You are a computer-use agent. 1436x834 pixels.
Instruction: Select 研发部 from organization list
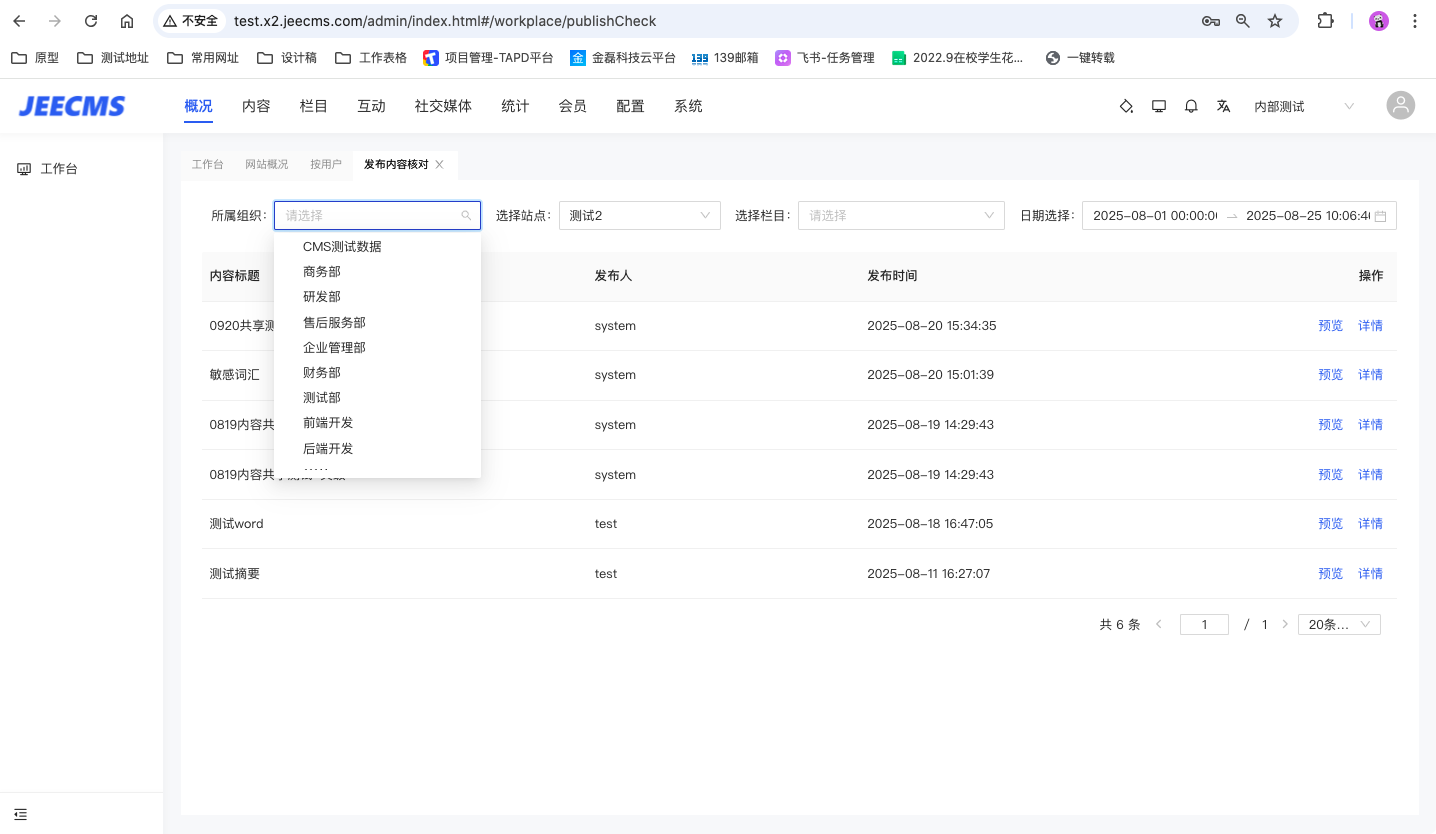(322, 297)
